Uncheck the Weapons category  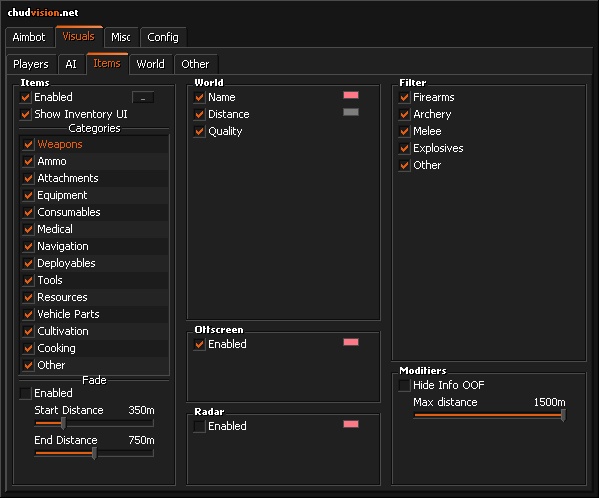tap(28, 144)
